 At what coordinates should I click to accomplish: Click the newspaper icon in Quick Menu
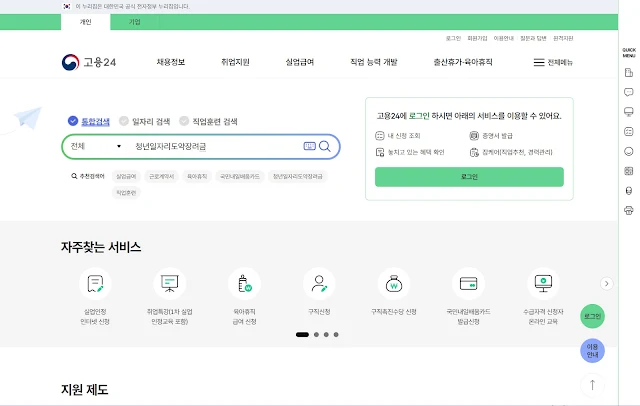(x=629, y=171)
